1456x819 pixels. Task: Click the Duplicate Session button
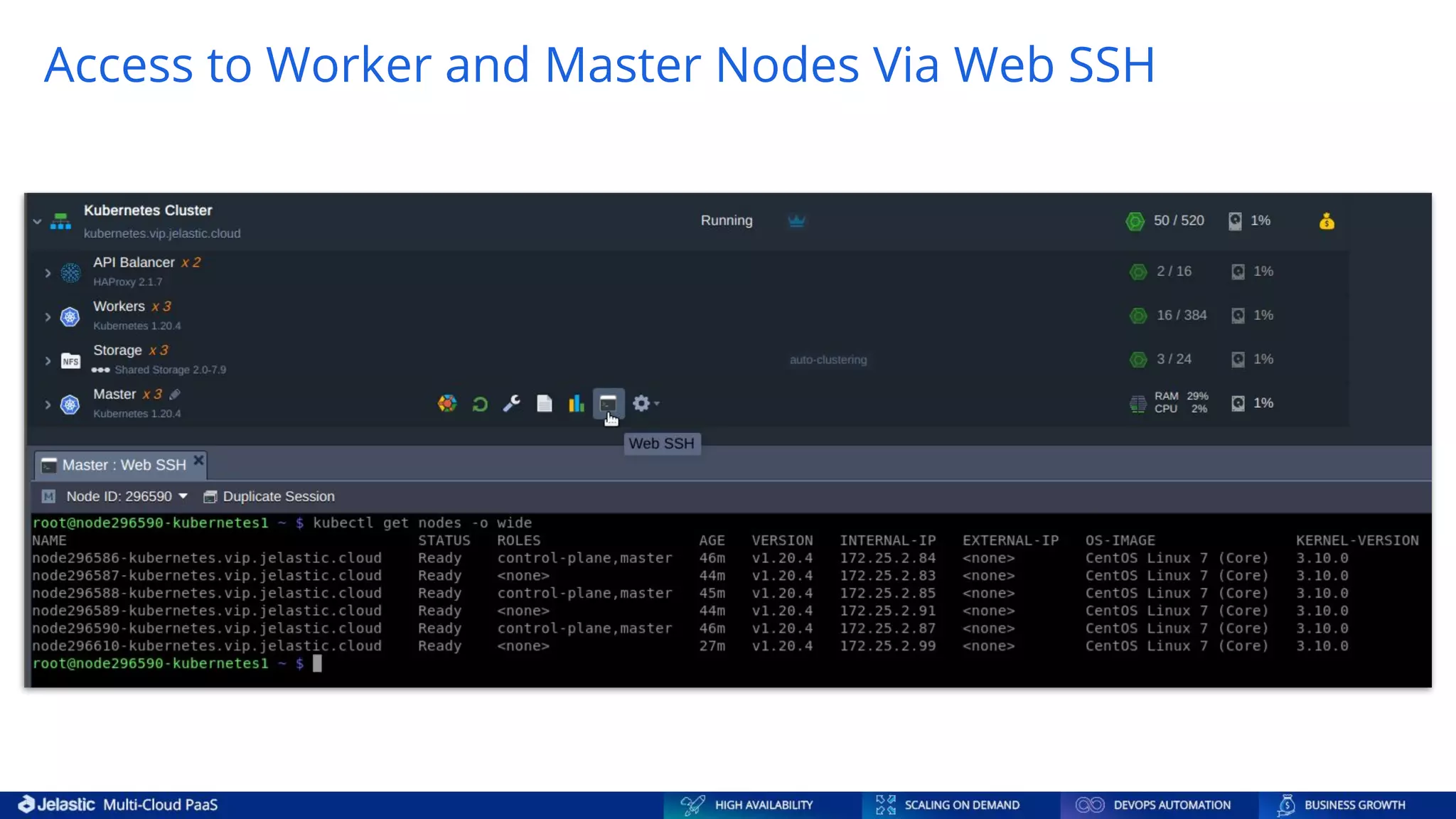click(x=269, y=496)
